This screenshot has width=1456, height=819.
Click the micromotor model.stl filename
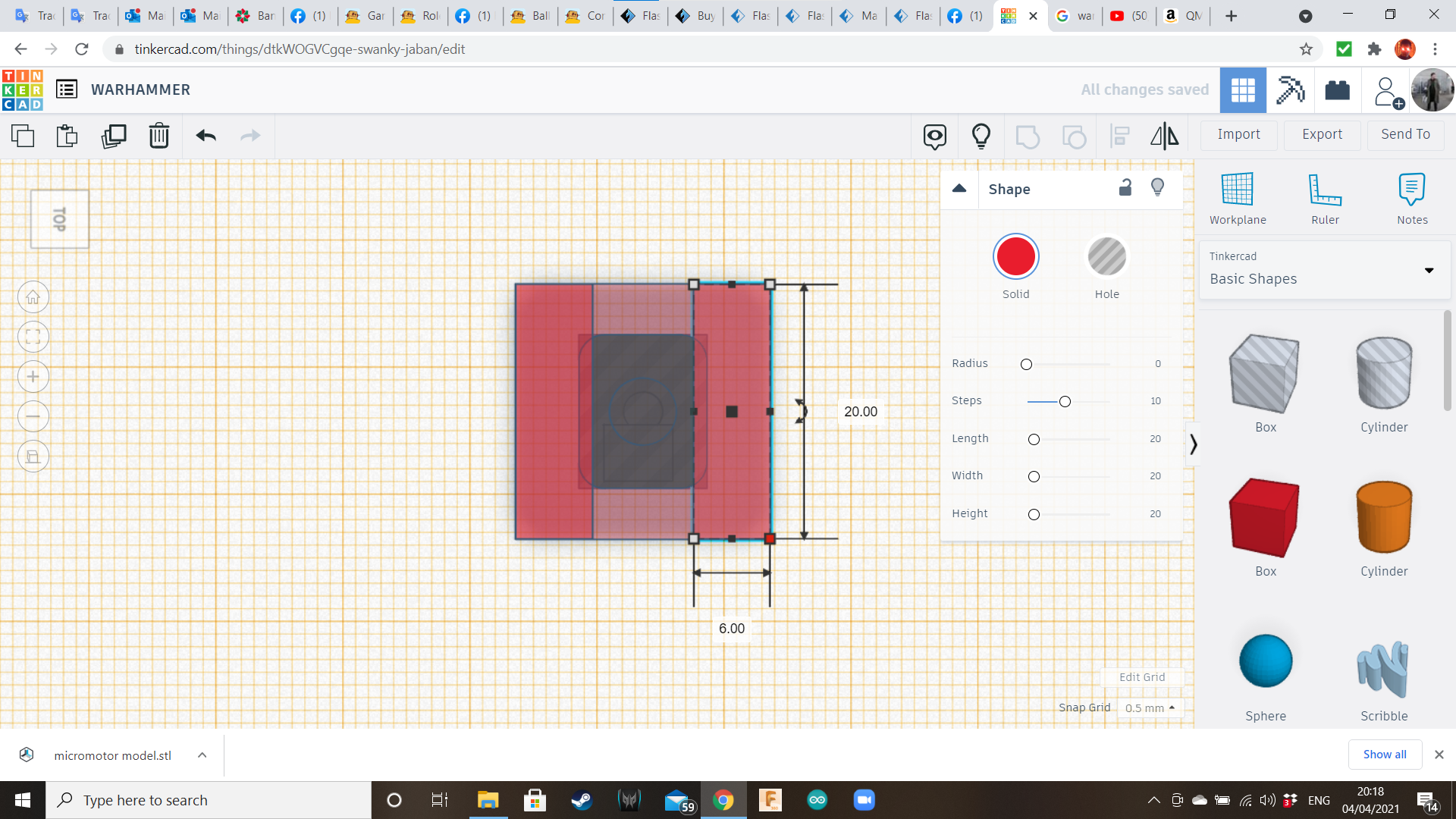tap(112, 755)
